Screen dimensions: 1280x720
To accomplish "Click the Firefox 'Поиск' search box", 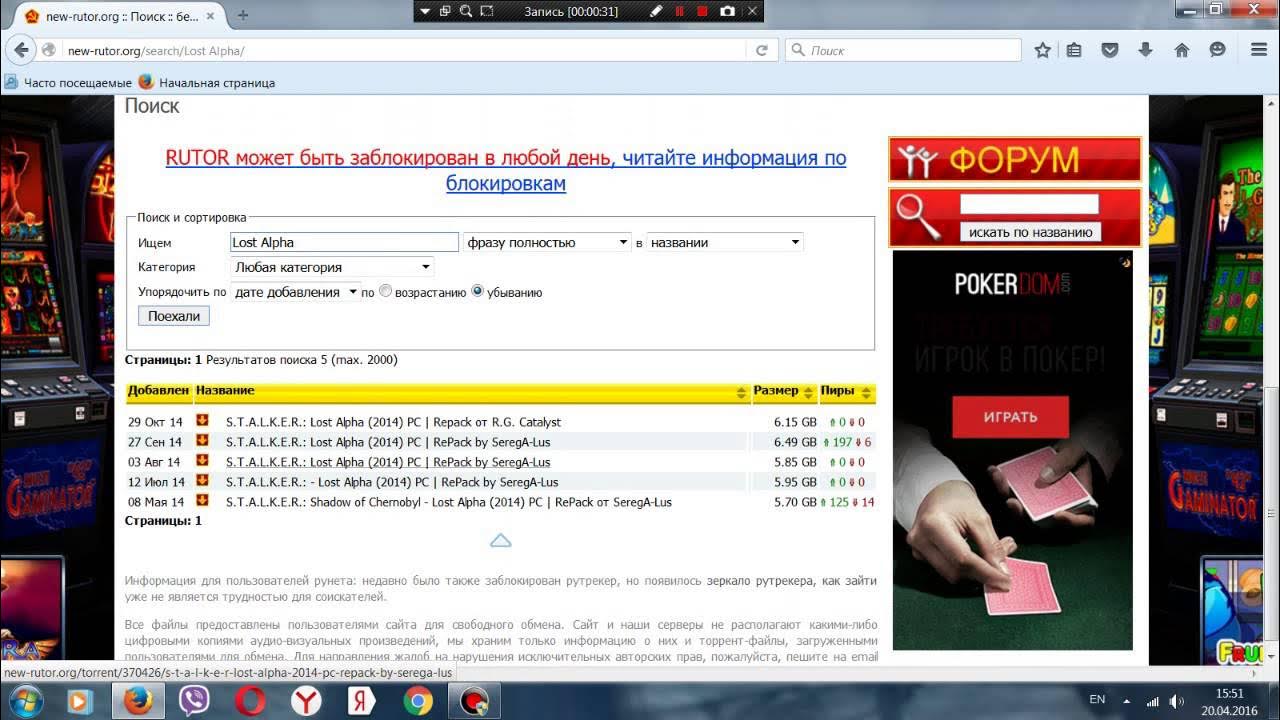I will click(x=903, y=50).
